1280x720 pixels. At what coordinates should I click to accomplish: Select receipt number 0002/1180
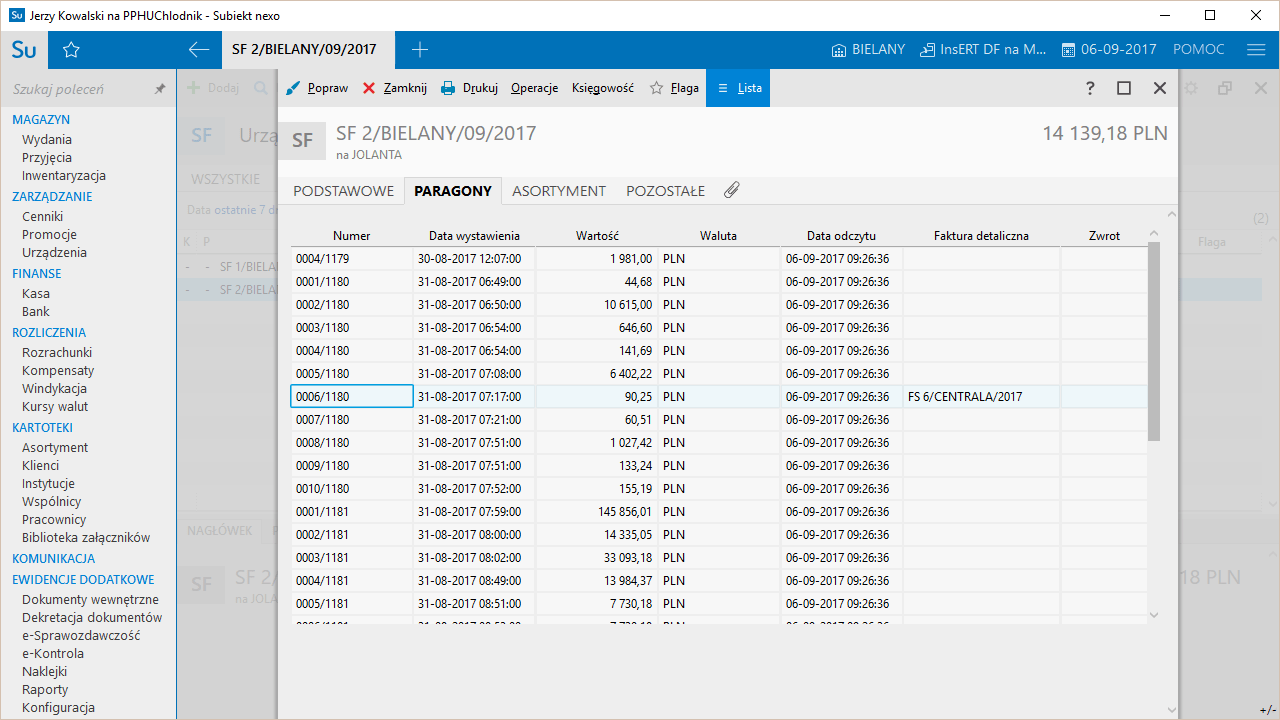(x=352, y=305)
